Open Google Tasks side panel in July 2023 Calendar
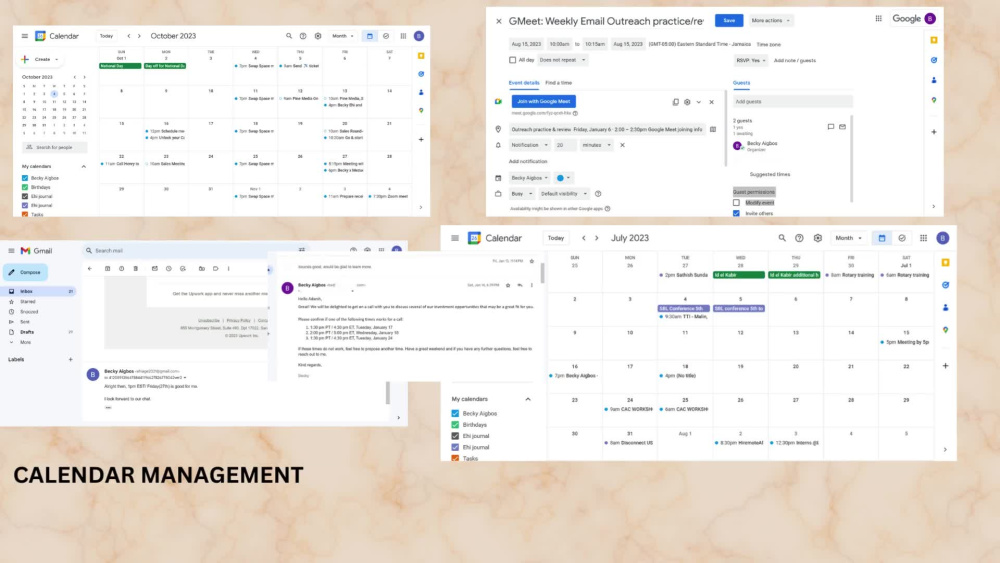 click(x=945, y=285)
